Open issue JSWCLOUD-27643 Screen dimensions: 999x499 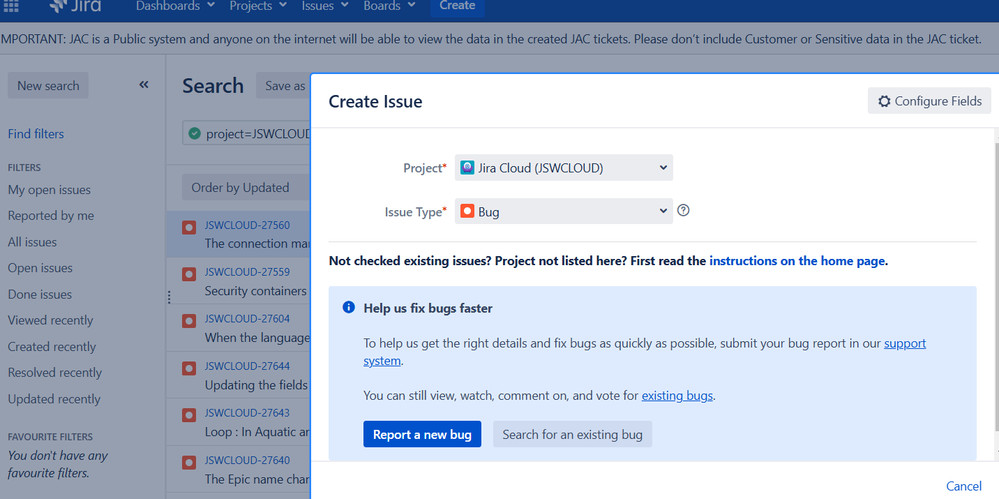(247, 412)
